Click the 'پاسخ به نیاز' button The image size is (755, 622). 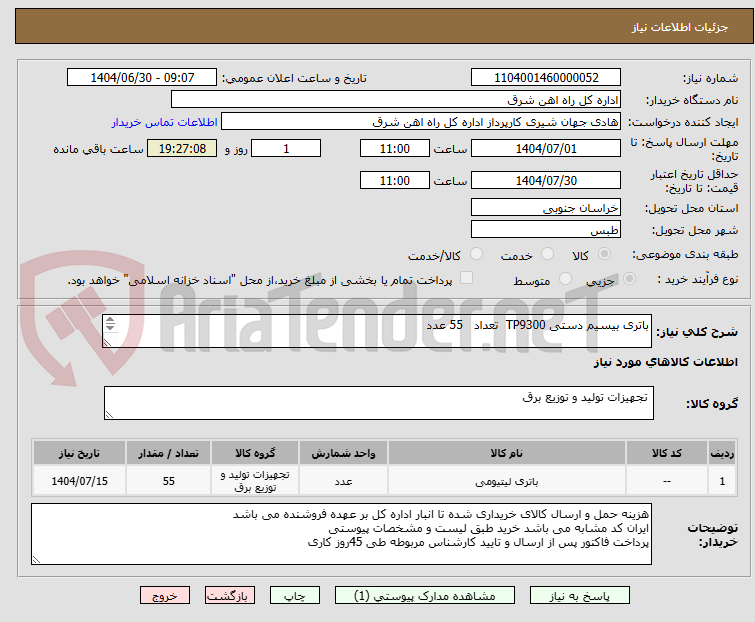click(x=579, y=596)
